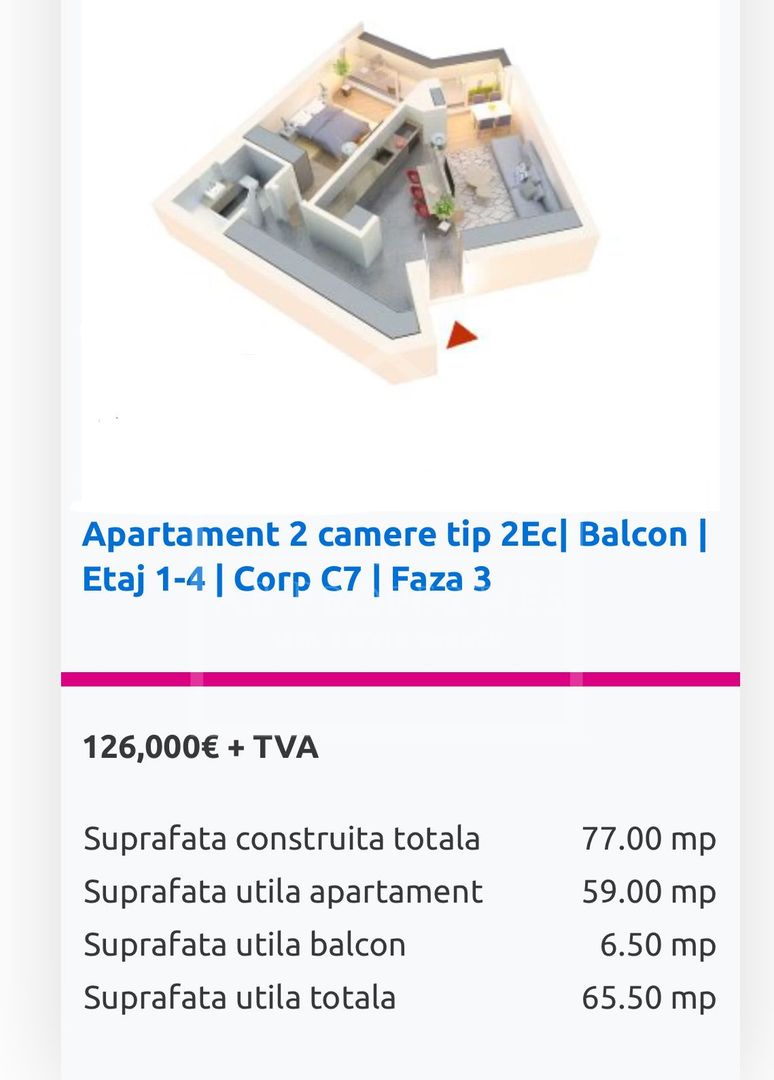The width and height of the screenshot is (774, 1080).
Task: Click the pink divider bar
Action: pyautogui.click(x=400, y=679)
